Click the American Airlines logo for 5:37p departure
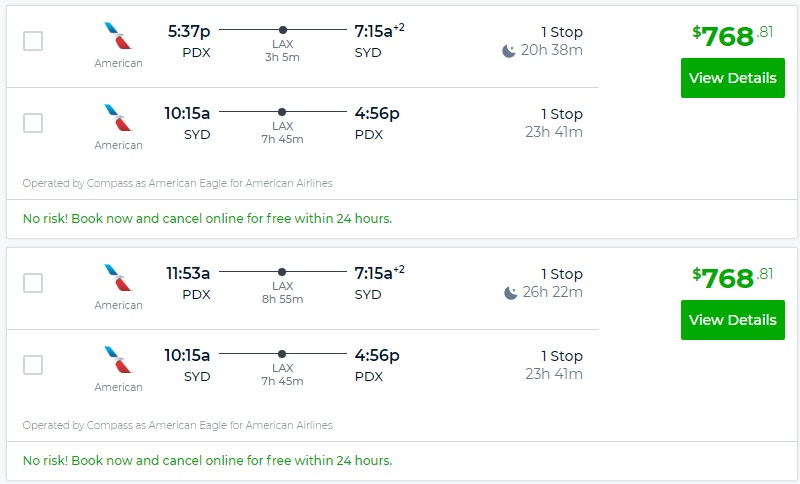 tap(118, 36)
